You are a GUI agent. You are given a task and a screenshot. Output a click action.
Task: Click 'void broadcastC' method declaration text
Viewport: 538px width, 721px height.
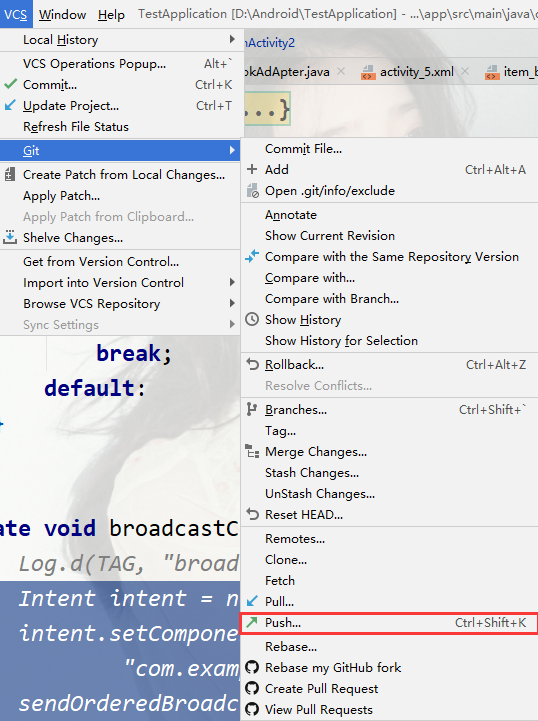[x=142, y=528]
